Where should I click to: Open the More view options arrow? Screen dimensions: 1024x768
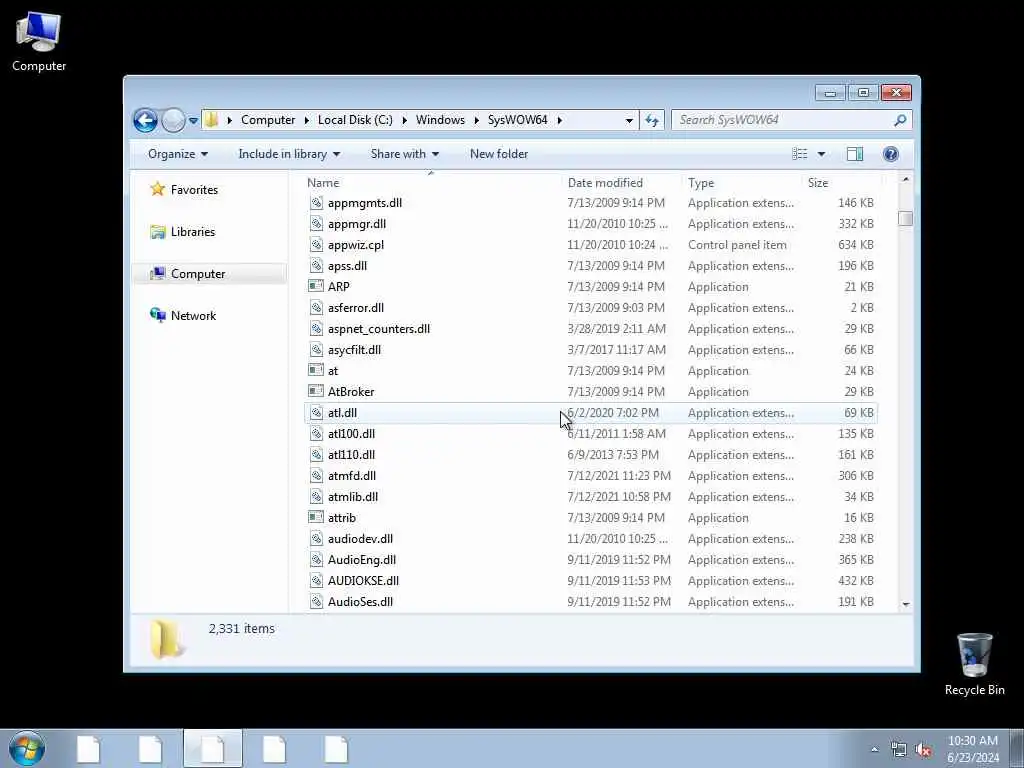[x=821, y=154]
